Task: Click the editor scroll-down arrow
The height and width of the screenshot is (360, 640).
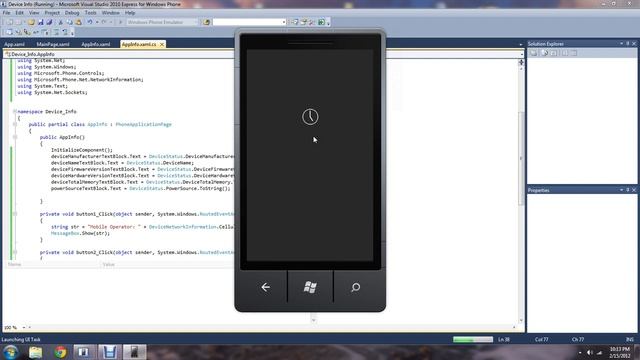Action: (x=521, y=320)
